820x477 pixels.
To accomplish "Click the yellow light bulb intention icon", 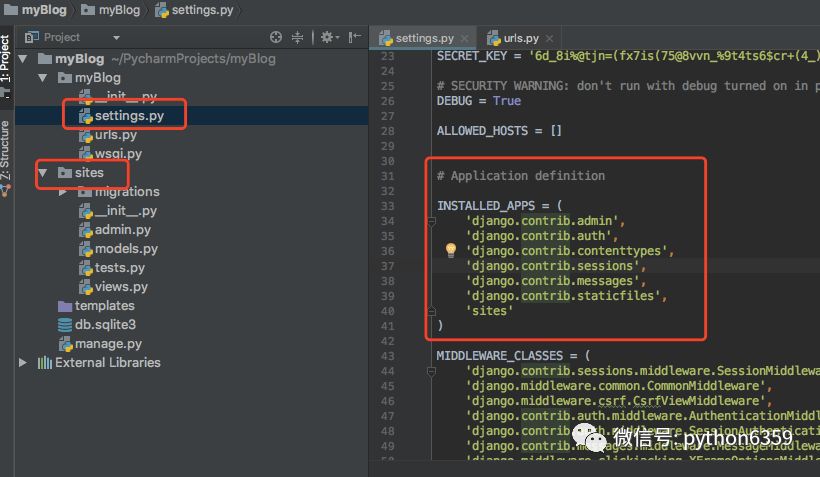I will (450, 251).
